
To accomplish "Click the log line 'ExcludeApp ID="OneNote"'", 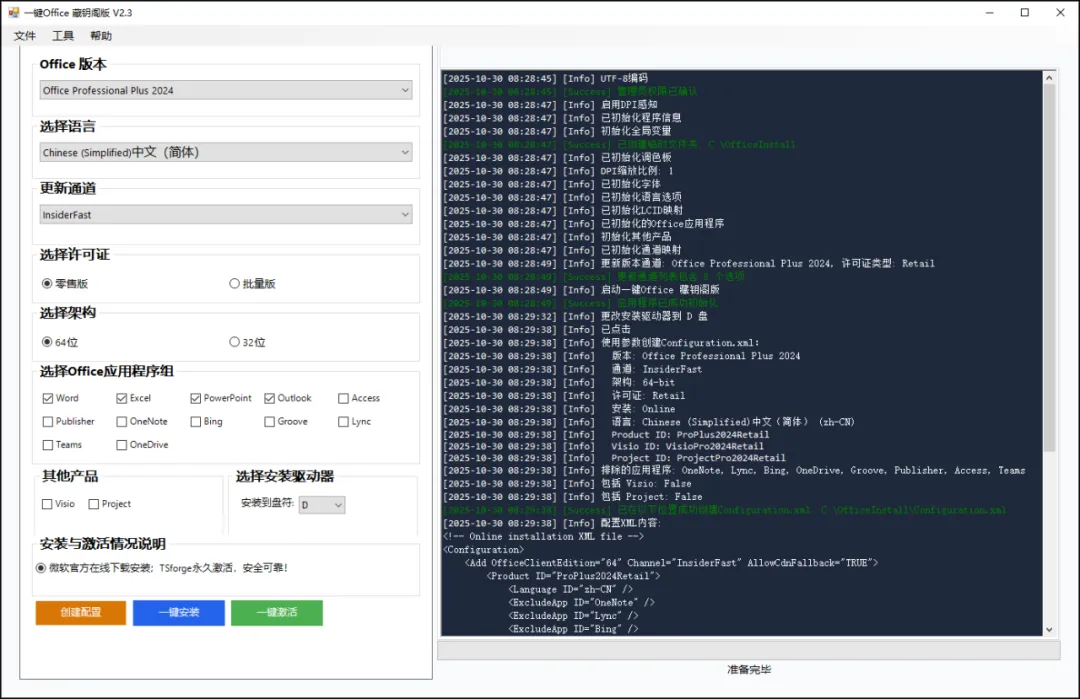I will (x=582, y=603).
